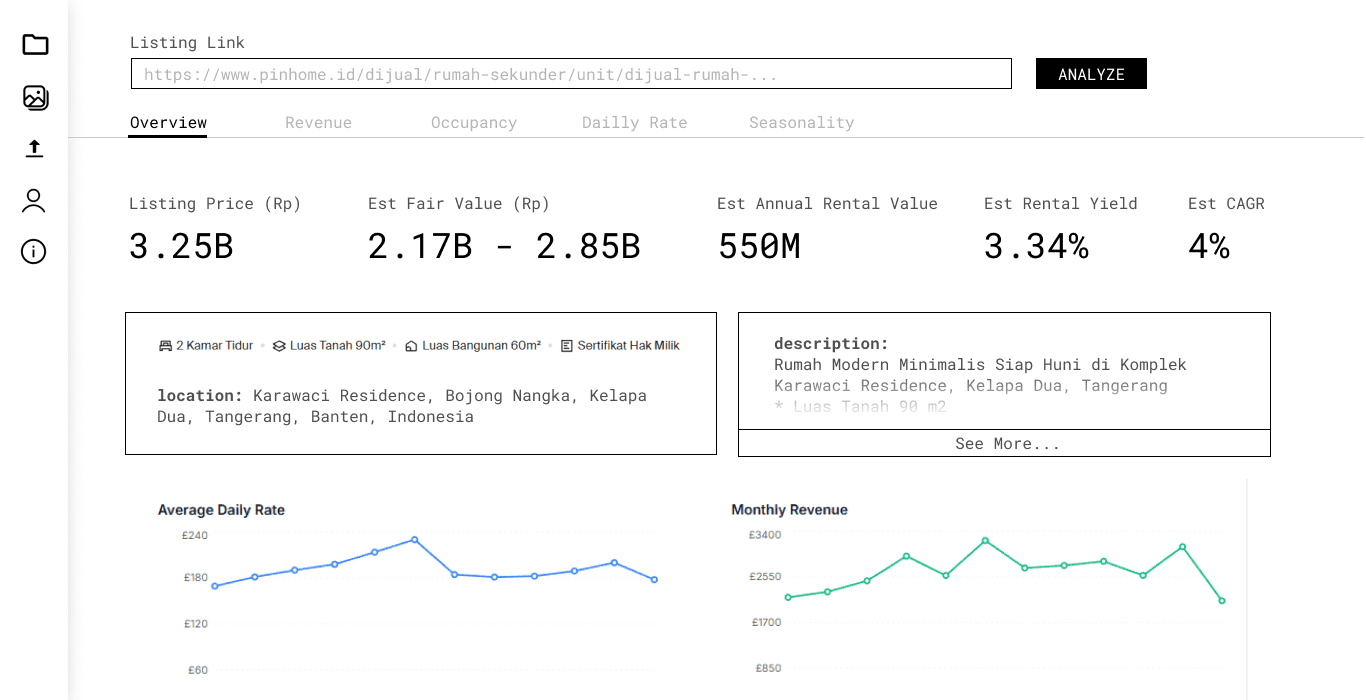Select the image gallery icon in the sidebar
1366x700 pixels.
34,98
